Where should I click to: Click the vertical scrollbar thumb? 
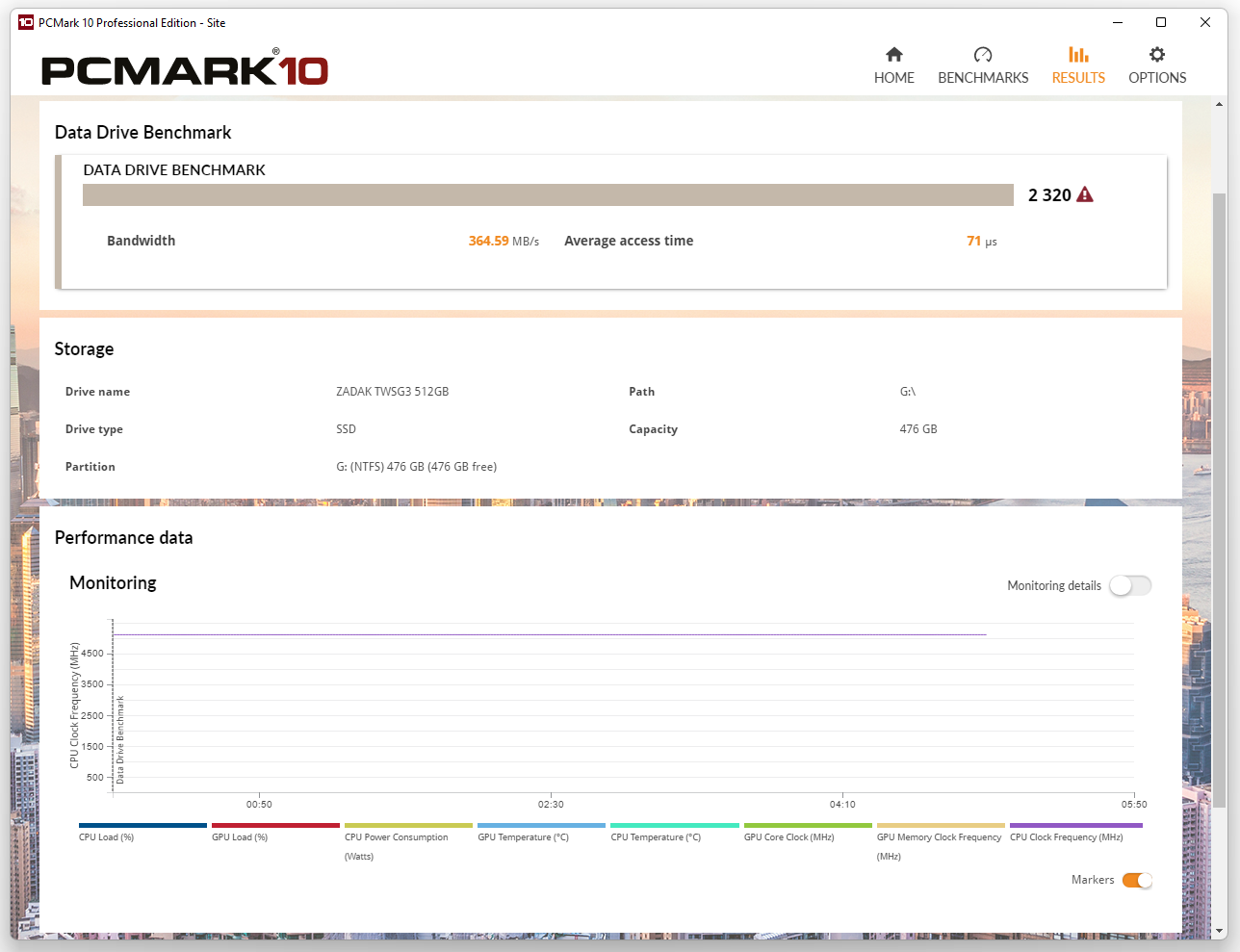point(1220,499)
